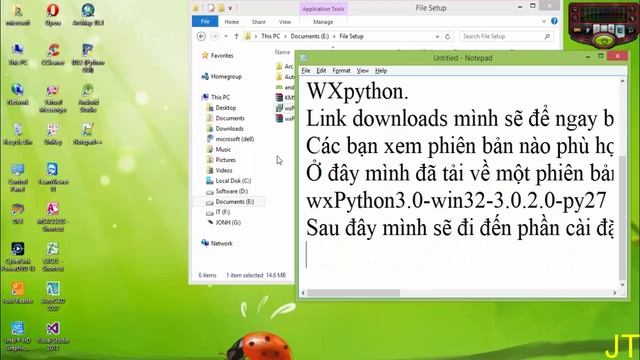
Task: Open Explorer help question mark icon
Action: coord(554,21)
